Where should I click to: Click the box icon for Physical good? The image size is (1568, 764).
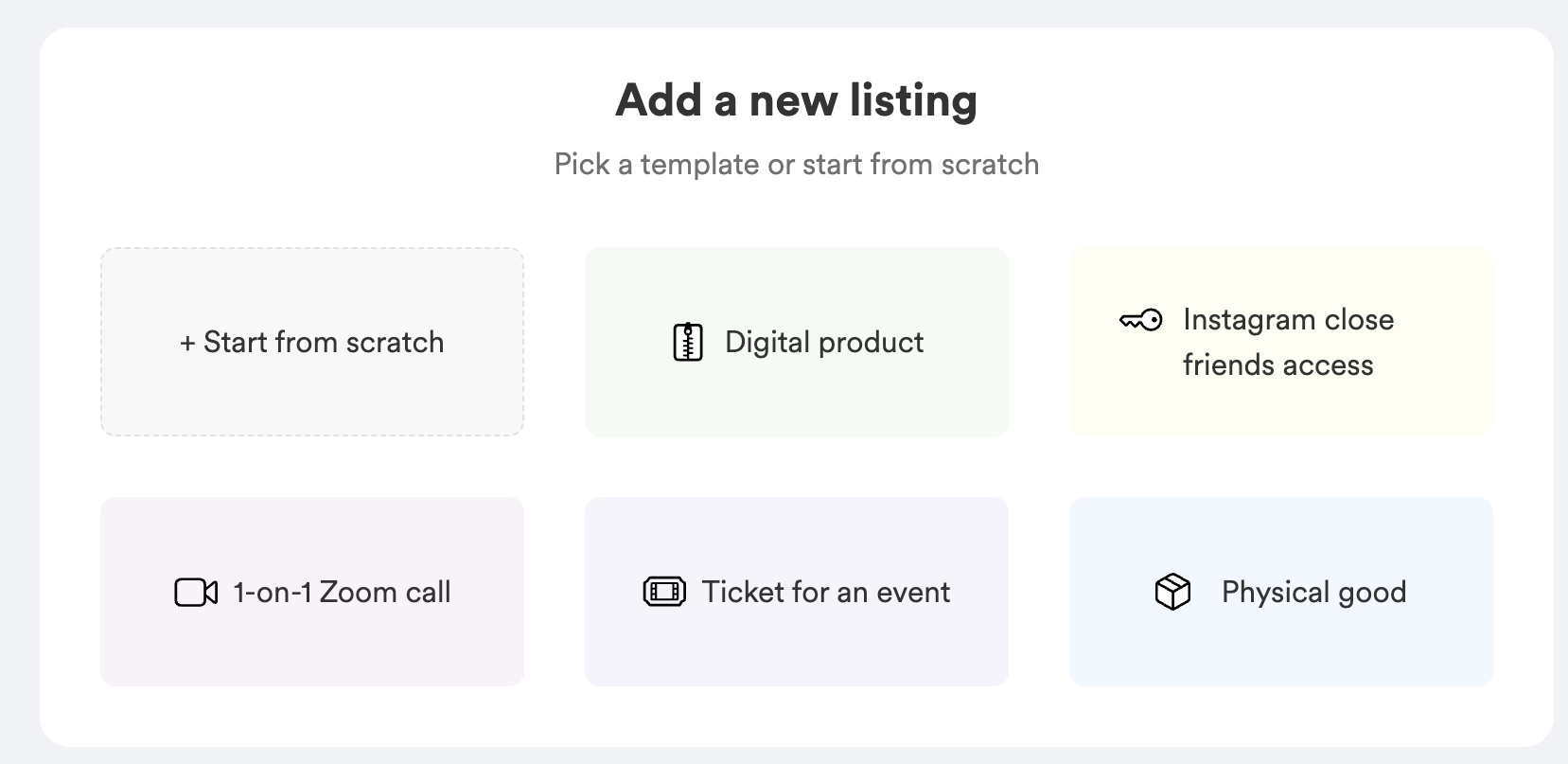point(1172,593)
